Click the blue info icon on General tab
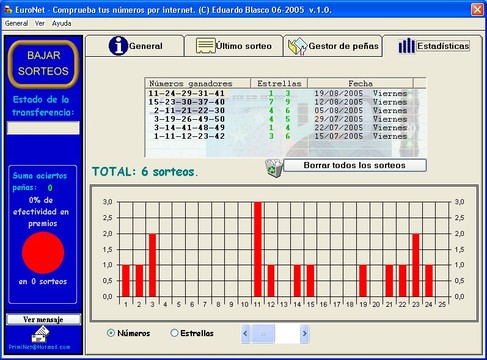The width and height of the screenshot is (487, 360). pyautogui.click(x=118, y=46)
